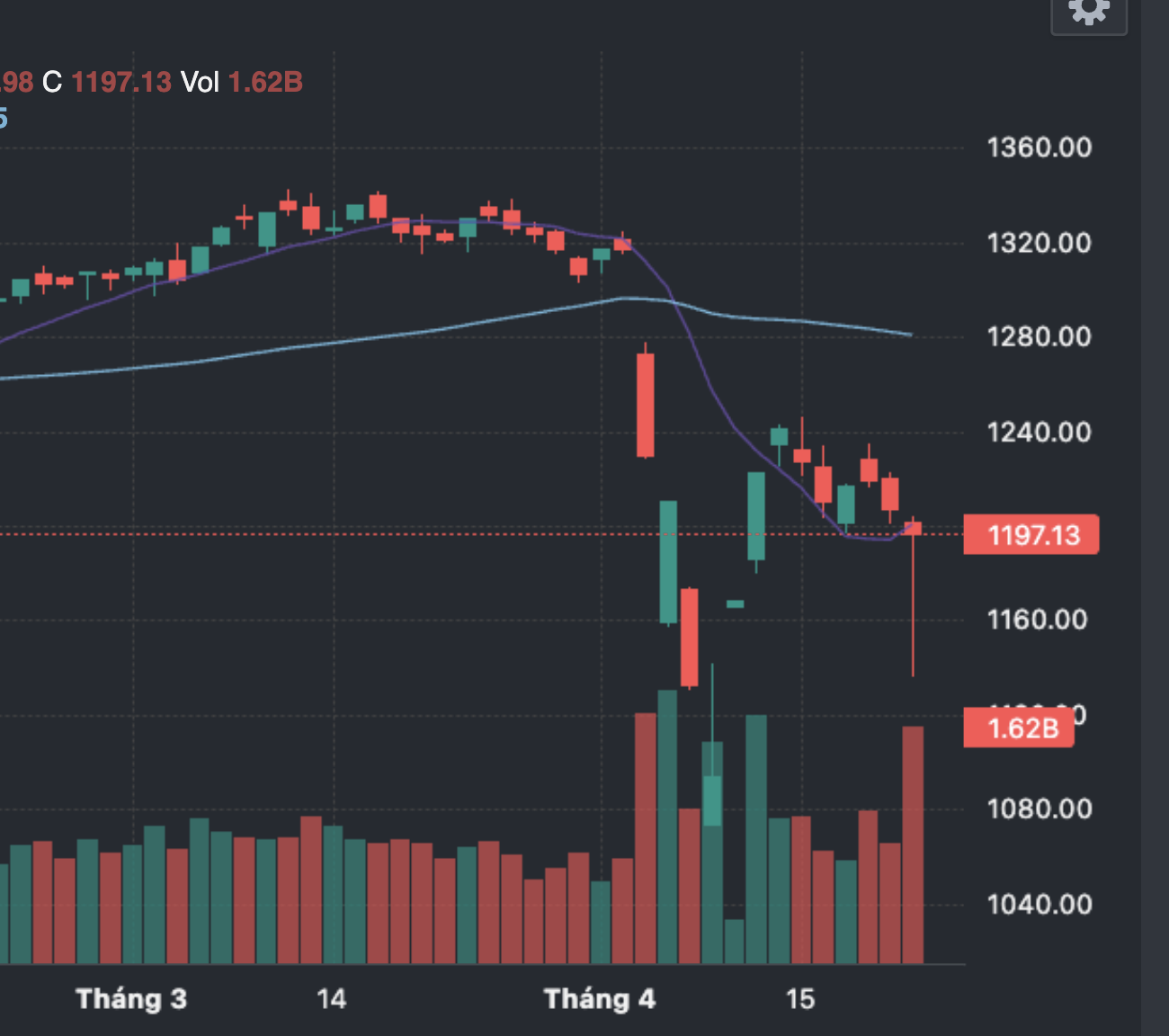
Task: Click the red 1197.13 current price tag
Action: [1031, 535]
